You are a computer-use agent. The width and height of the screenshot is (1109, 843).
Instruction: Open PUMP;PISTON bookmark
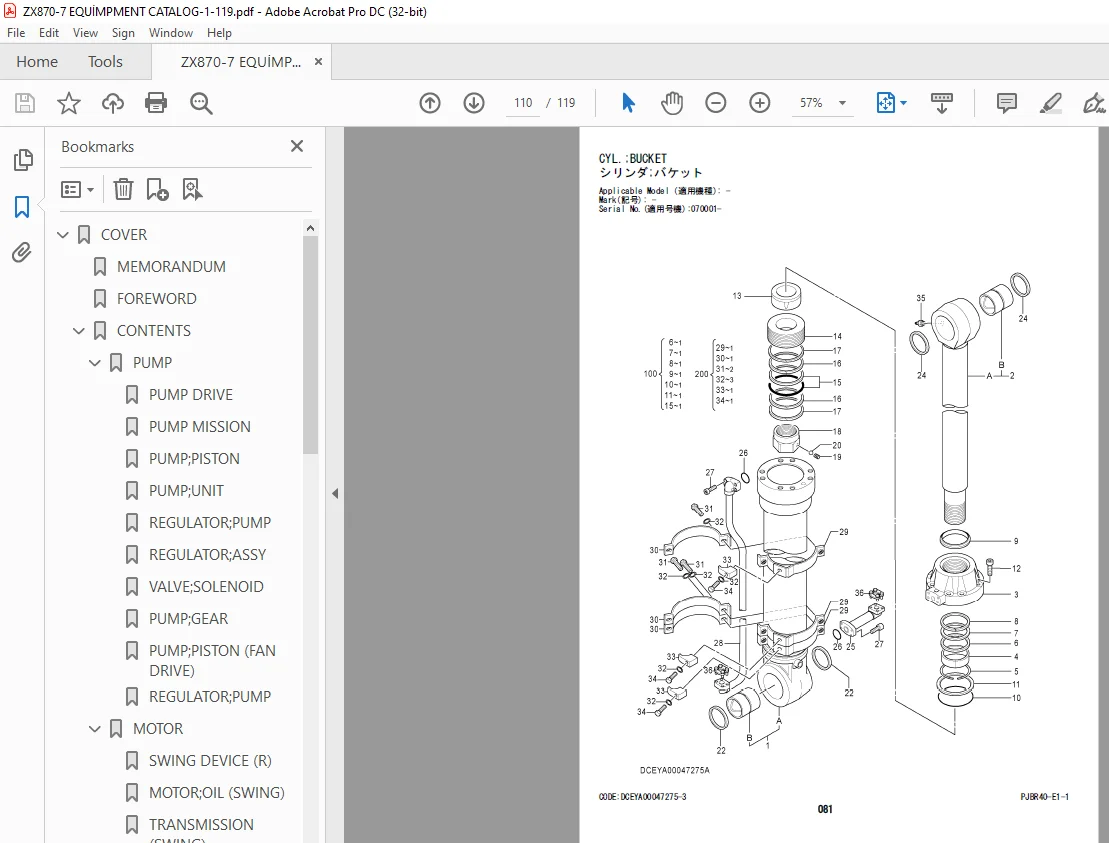[194, 458]
